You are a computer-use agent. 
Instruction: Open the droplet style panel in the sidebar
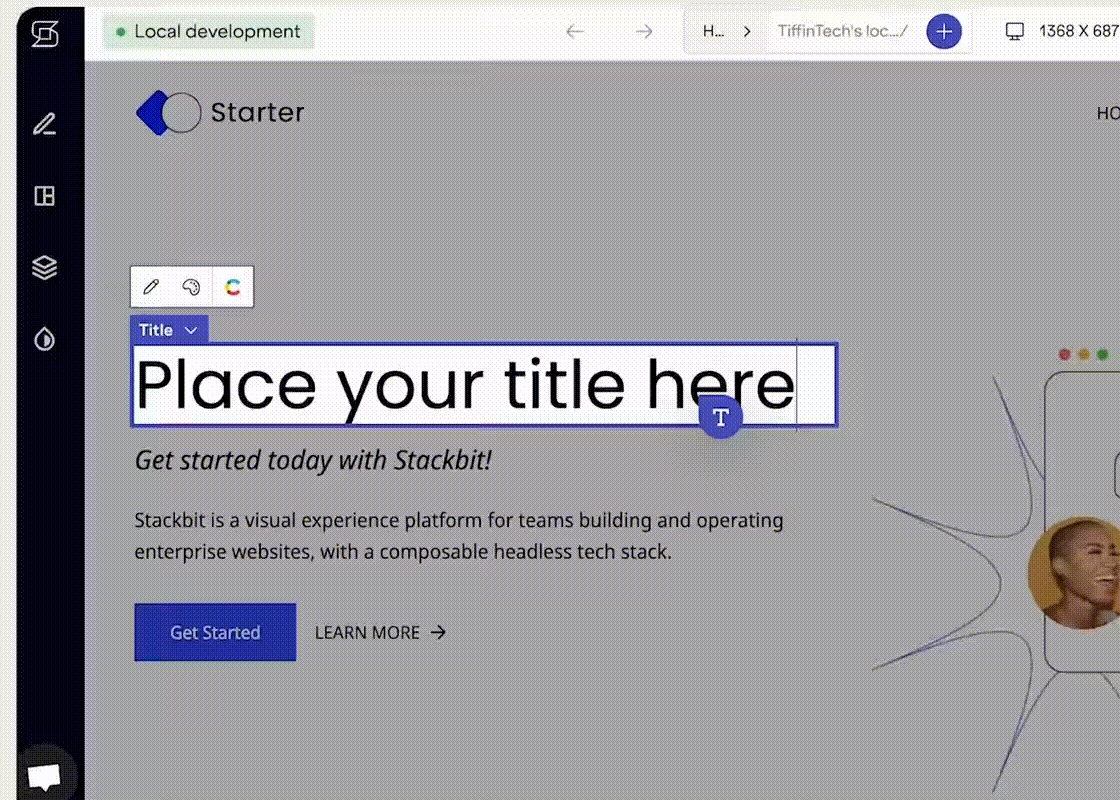click(x=44, y=340)
